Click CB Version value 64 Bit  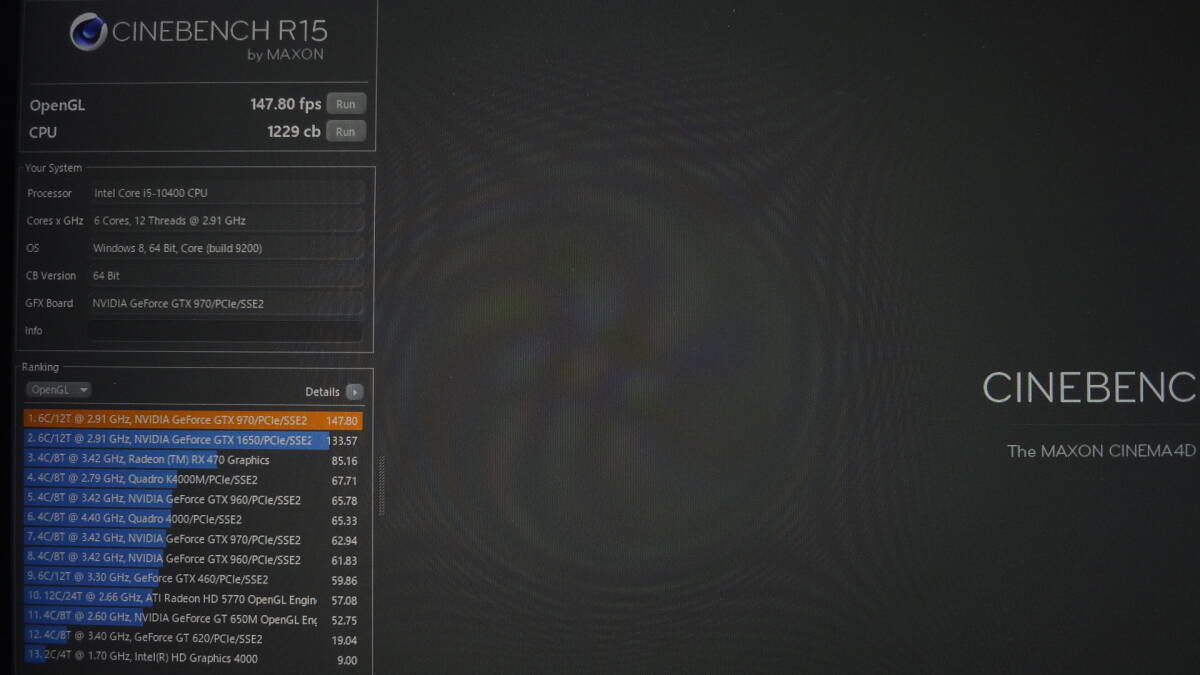click(x=225, y=276)
